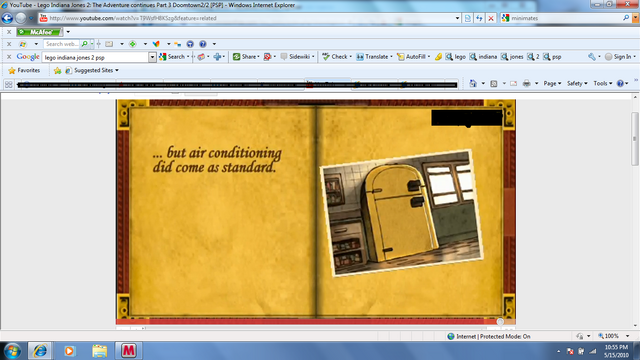Image resolution: width=640 pixels, height=360 pixels.
Task: Click the Print icon
Action: point(527,83)
